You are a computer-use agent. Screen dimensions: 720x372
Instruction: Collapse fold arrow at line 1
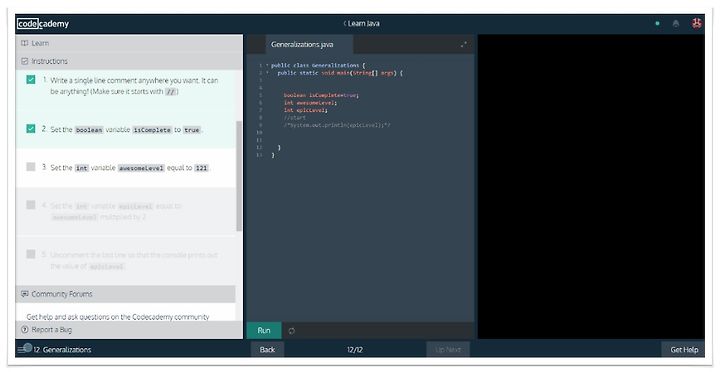tap(267, 65)
